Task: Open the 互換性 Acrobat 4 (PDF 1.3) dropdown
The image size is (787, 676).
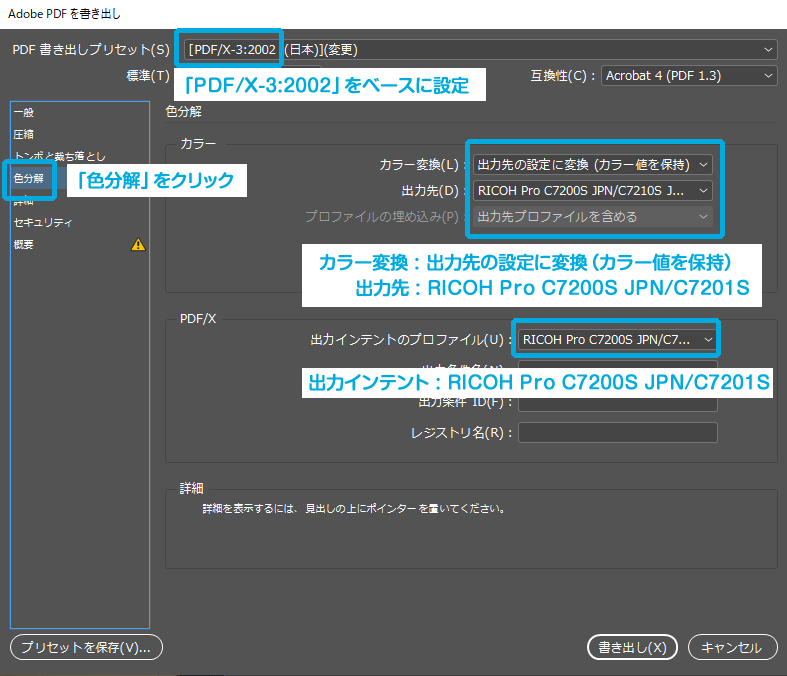Action: (689, 76)
